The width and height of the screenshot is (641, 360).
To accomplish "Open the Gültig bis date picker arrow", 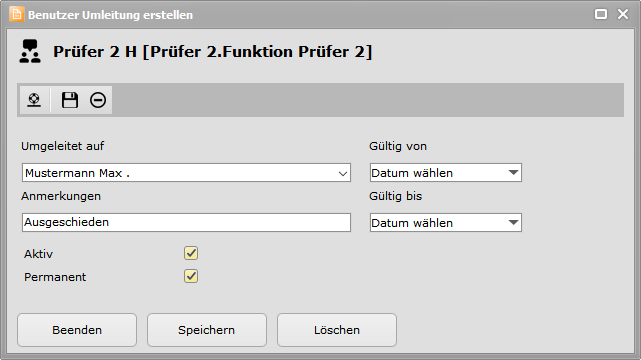I will [x=513, y=222].
